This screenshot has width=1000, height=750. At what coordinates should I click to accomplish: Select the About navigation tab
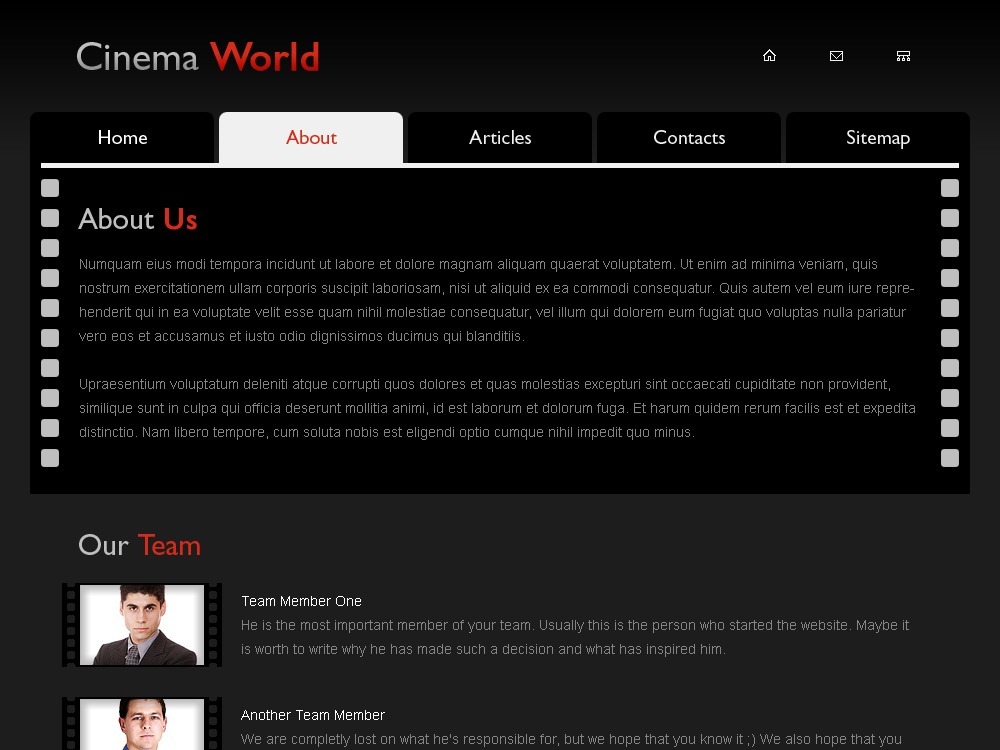[311, 137]
